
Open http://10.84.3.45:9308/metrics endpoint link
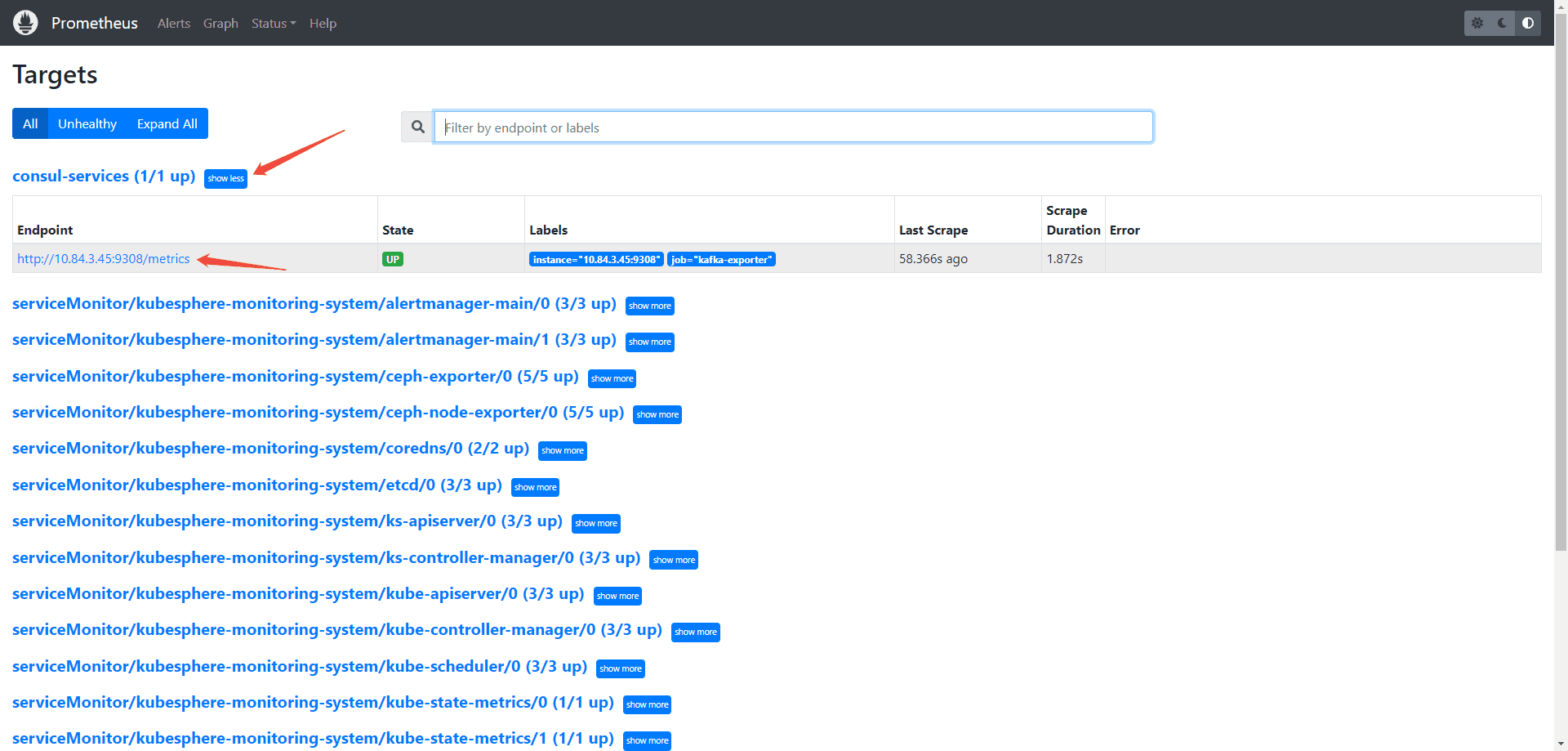coord(104,258)
